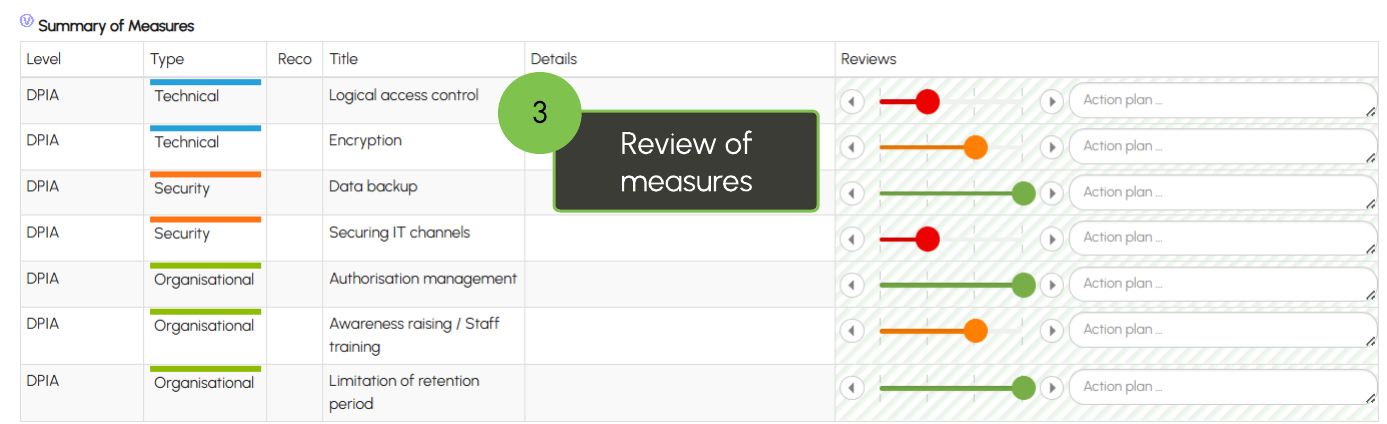
Task: Increase review level for Logical access control
Action: [1051, 101]
